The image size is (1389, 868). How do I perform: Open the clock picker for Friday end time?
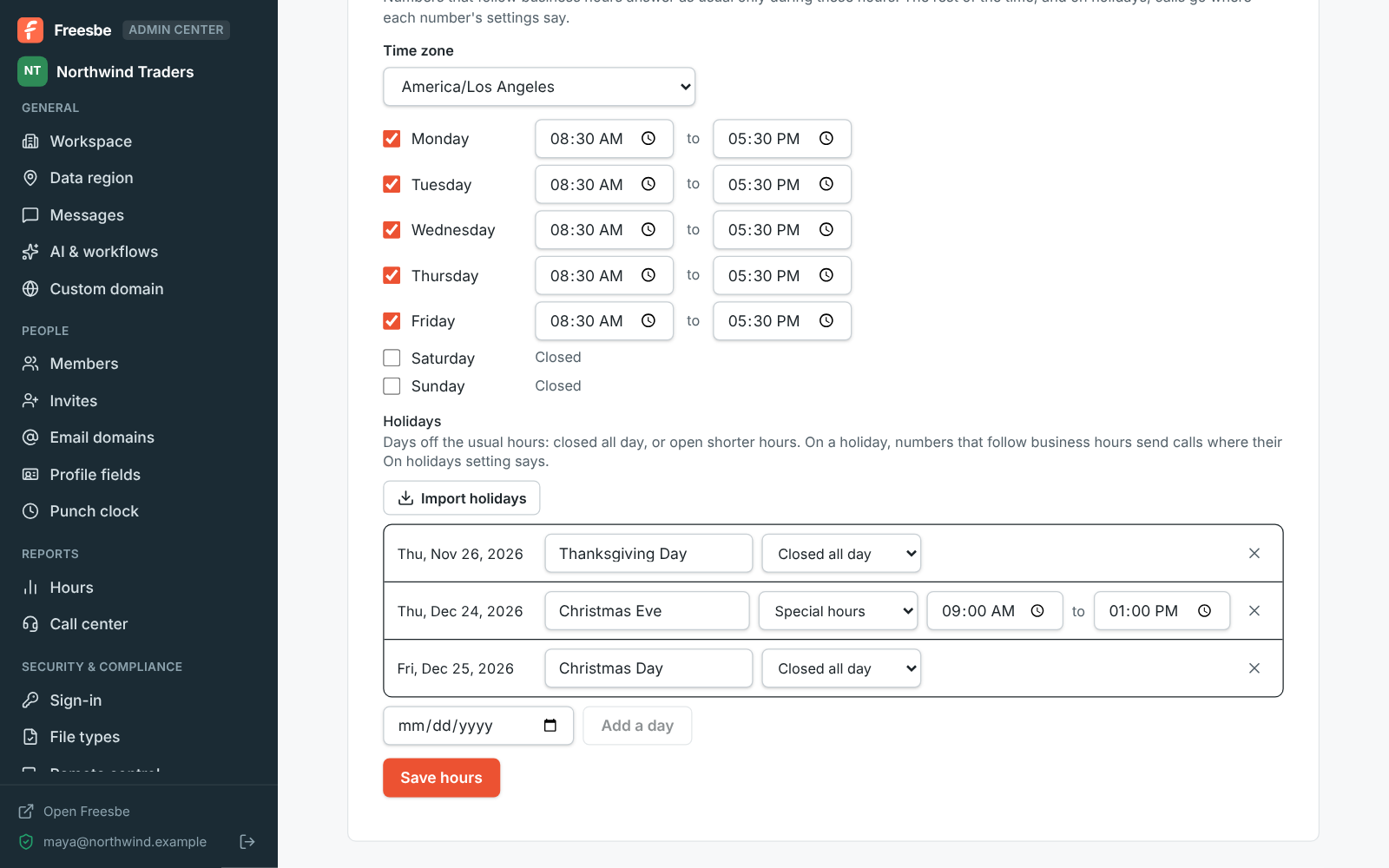point(826,321)
